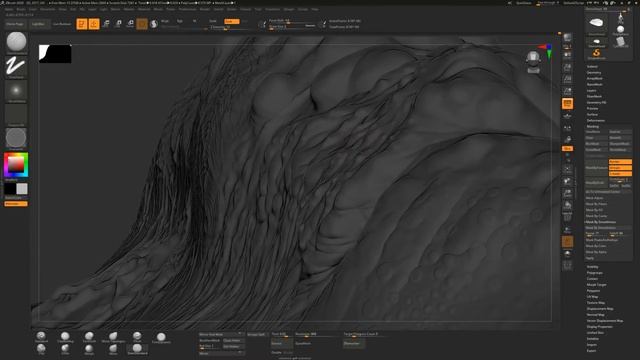This screenshot has height=360, width=640.
Task: Click the canvas Zoom icon on right shelf
Action: pyautogui.click(x=567, y=67)
